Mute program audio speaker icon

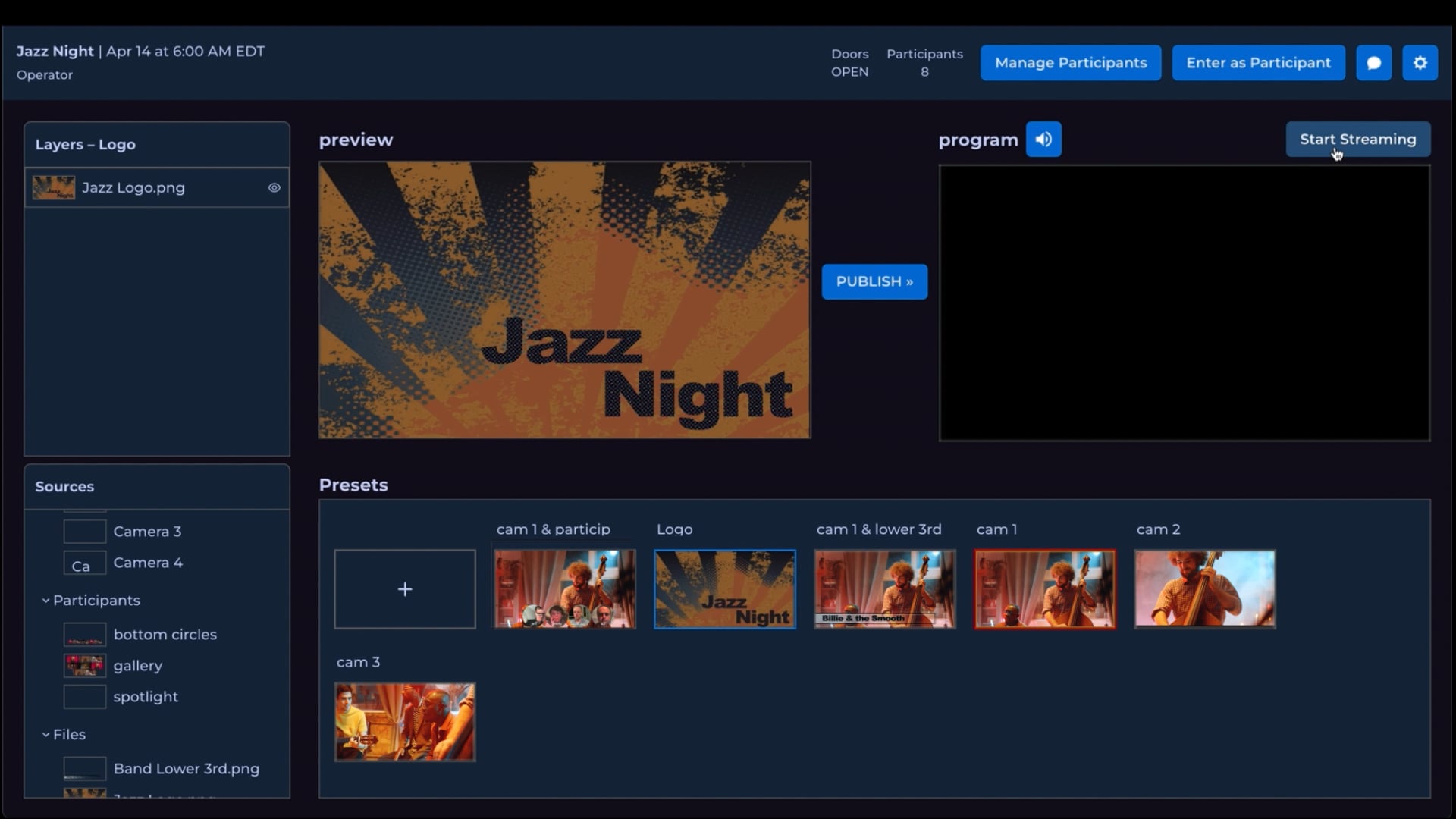[1043, 140]
